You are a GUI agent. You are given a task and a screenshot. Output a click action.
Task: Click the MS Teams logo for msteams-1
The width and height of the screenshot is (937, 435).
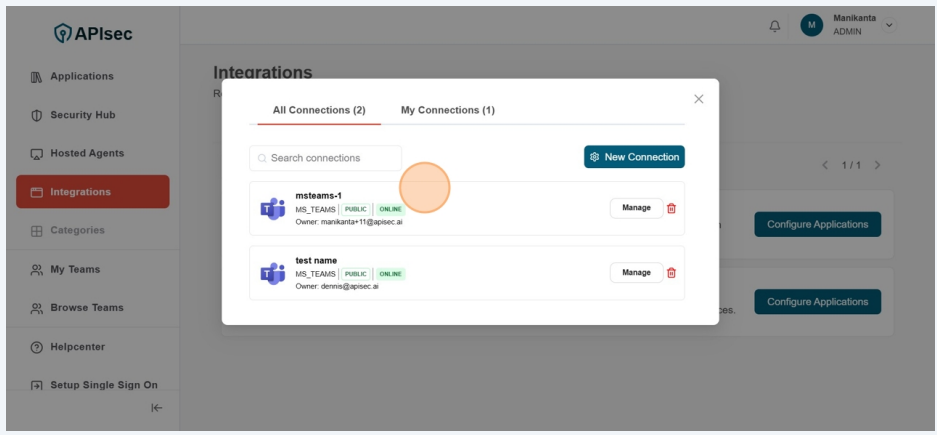tap(272, 208)
